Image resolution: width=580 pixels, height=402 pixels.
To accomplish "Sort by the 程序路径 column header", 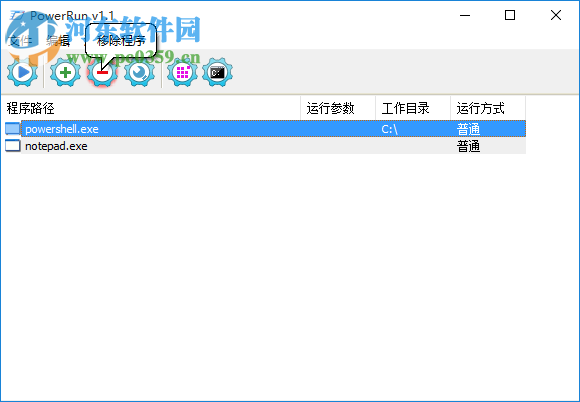I will 151,108.
